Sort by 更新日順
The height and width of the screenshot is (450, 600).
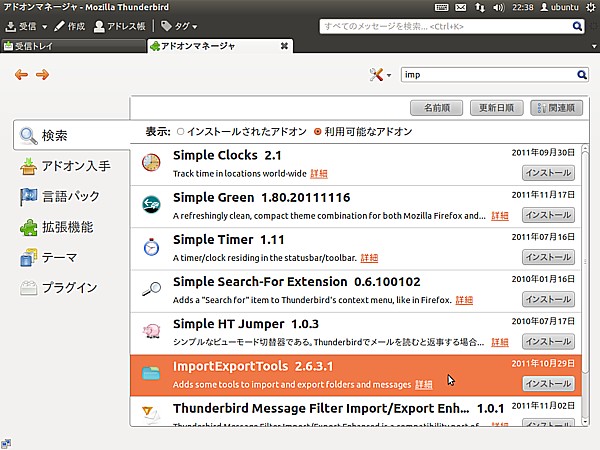tap(496, 108)
